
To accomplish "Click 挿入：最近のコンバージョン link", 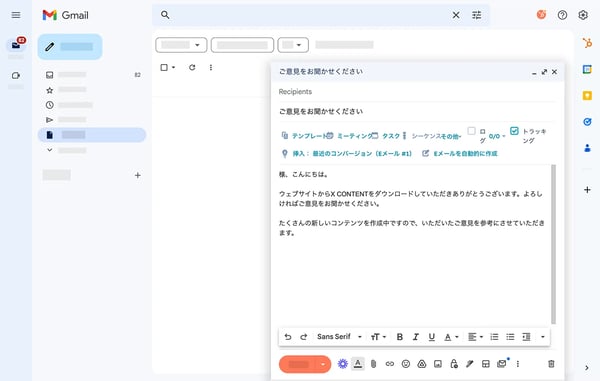I will [347, 153].
